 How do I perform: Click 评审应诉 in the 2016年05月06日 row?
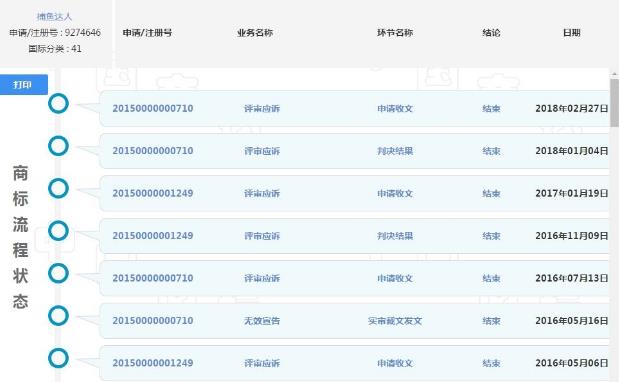point(262,363)
